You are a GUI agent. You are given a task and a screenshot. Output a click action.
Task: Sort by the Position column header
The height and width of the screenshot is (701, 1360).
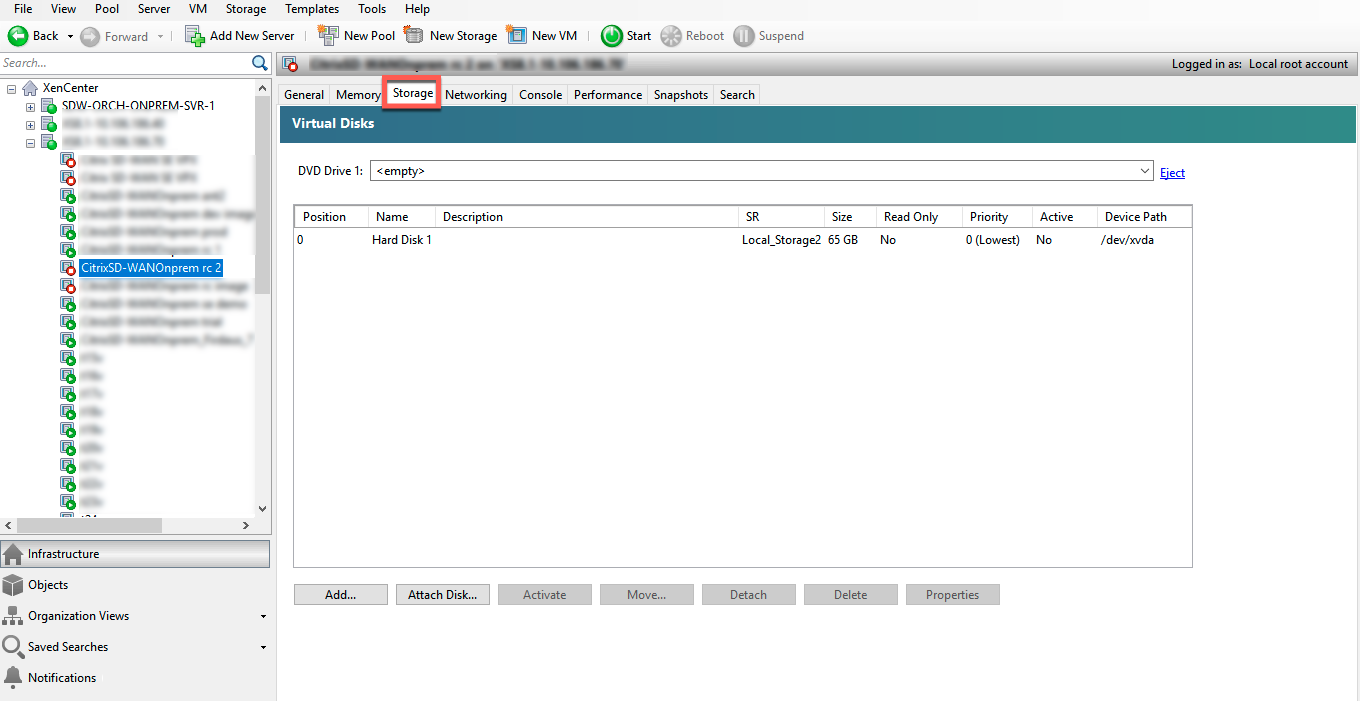[x=331, y=217]
